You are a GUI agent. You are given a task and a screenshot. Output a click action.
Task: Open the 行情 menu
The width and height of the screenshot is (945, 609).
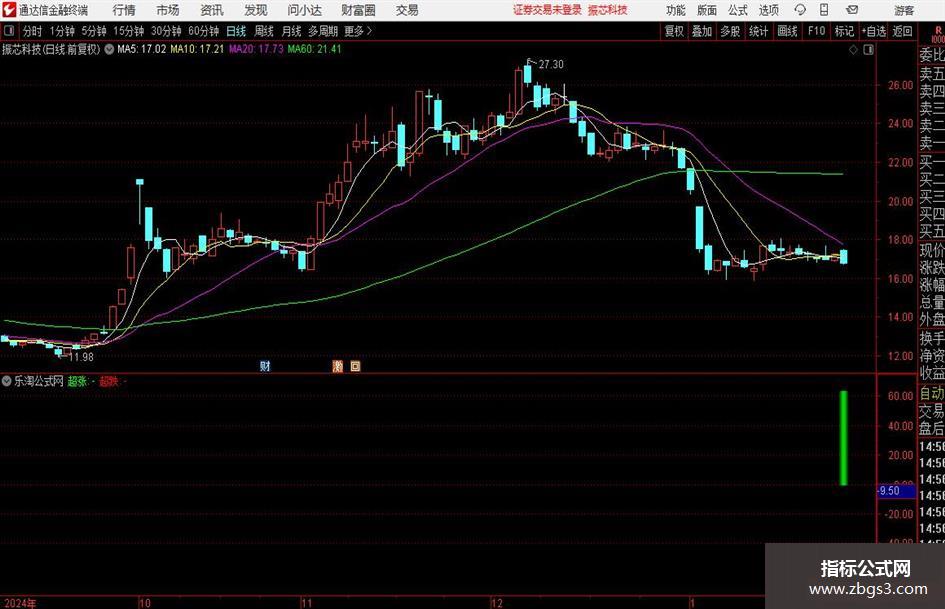pos(124,10)
